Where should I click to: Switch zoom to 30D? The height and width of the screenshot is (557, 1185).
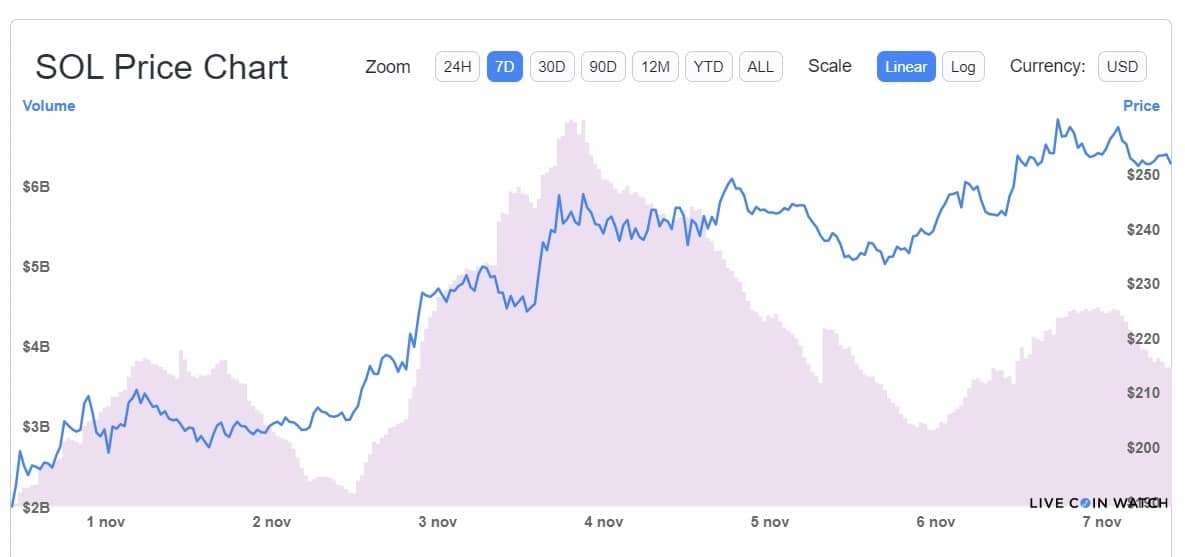tap(552, 67)
